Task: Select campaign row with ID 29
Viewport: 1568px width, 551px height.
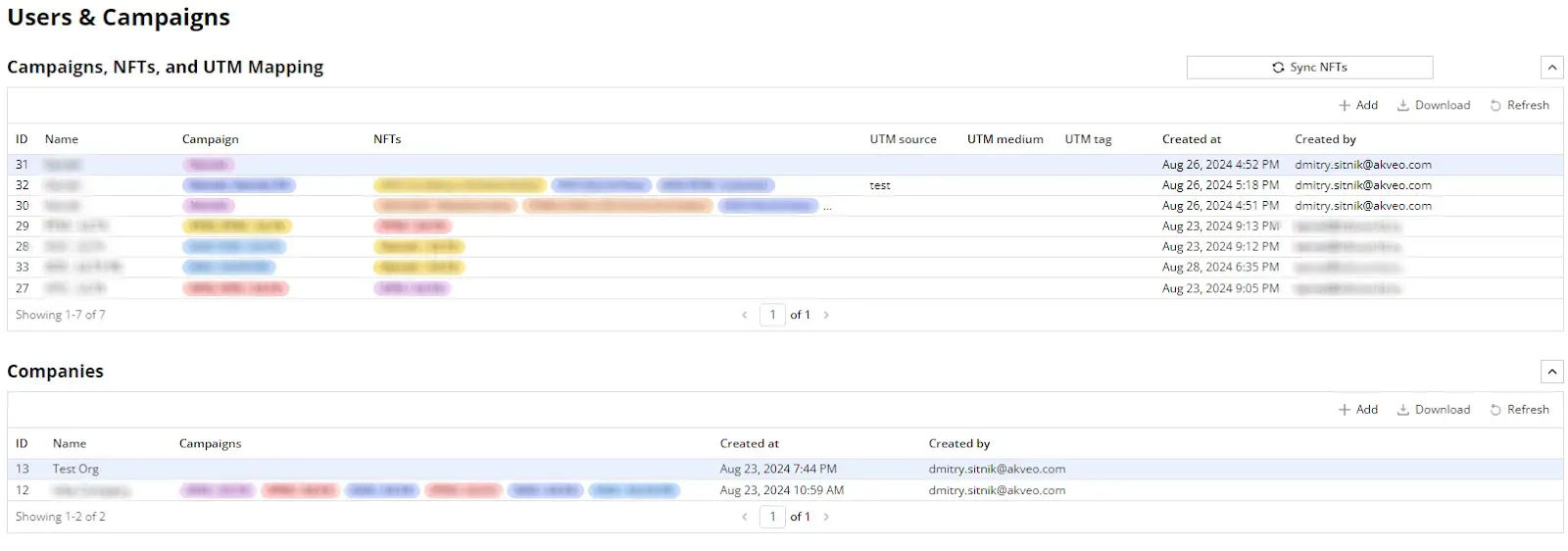Action: pyautogui.click(x=785, y=226)
